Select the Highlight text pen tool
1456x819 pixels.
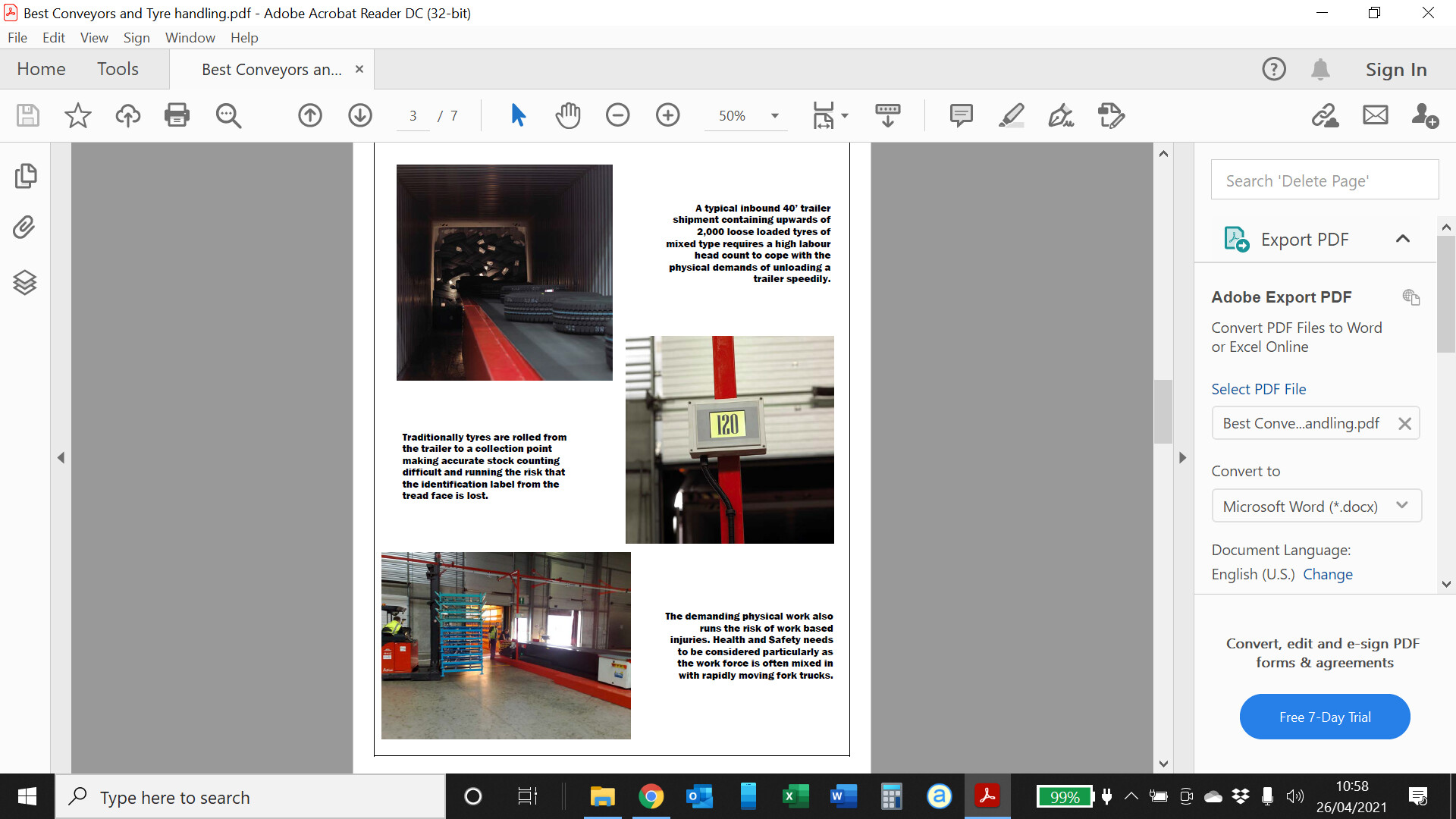pos(1011,115)
